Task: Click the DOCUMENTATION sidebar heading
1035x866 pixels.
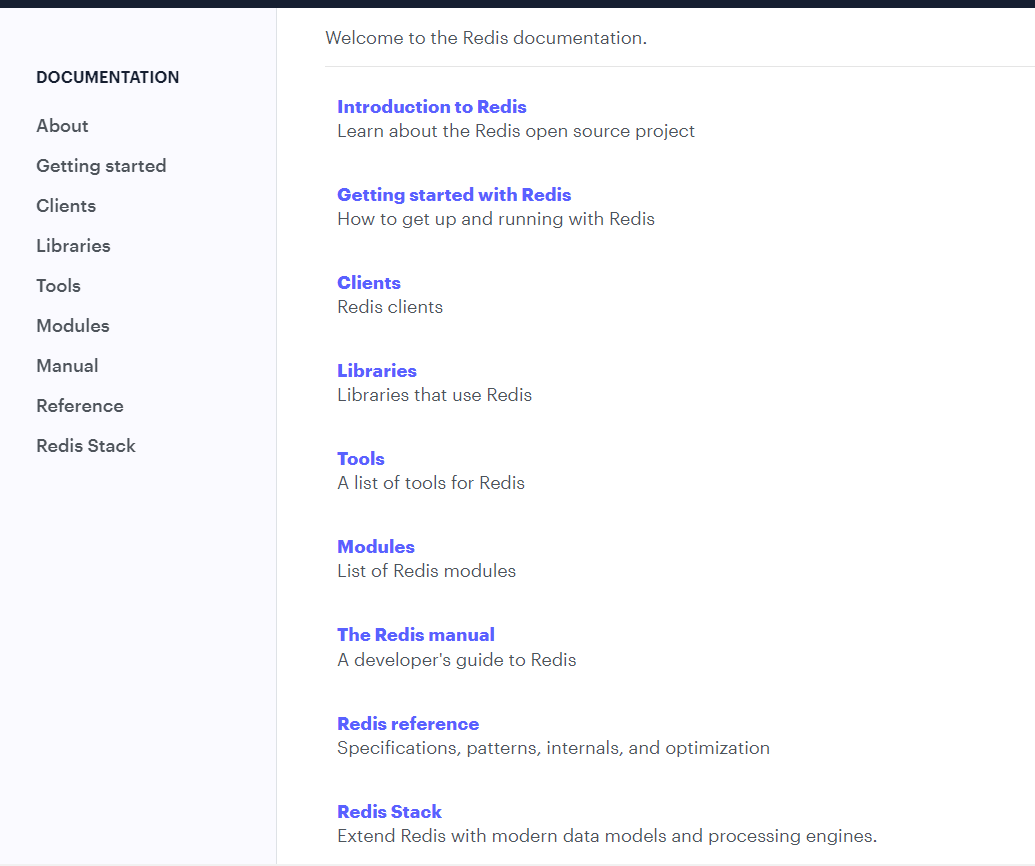Action: 108,77
